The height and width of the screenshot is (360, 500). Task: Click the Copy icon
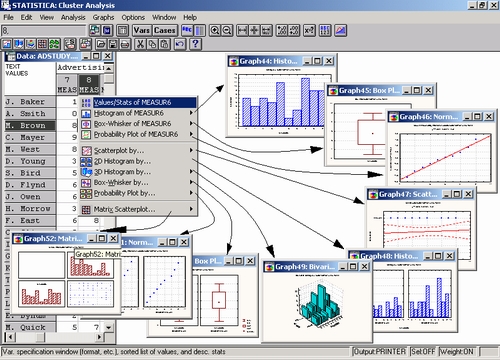click(152, 44)
